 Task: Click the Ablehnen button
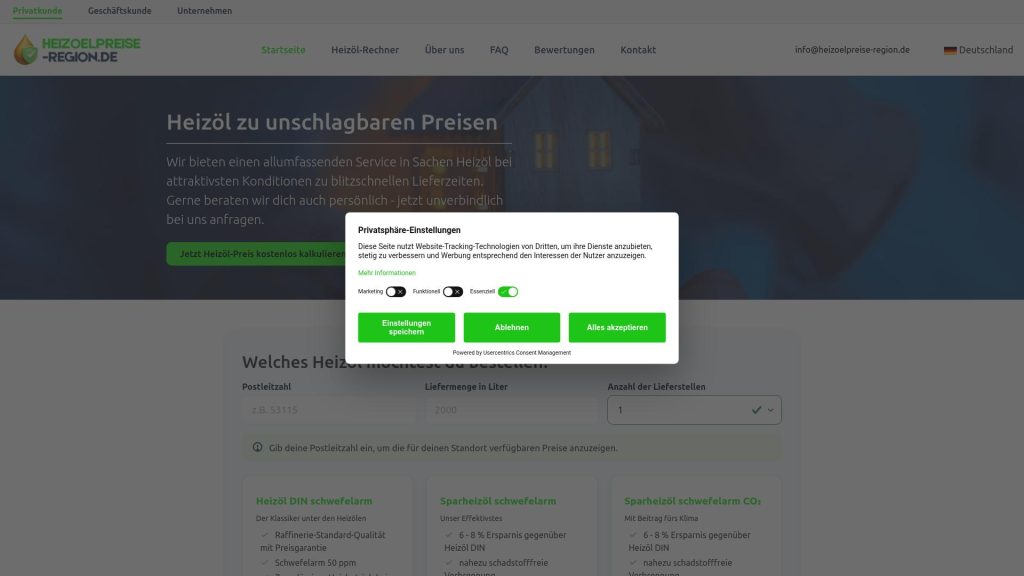click(x=512, y=327)
